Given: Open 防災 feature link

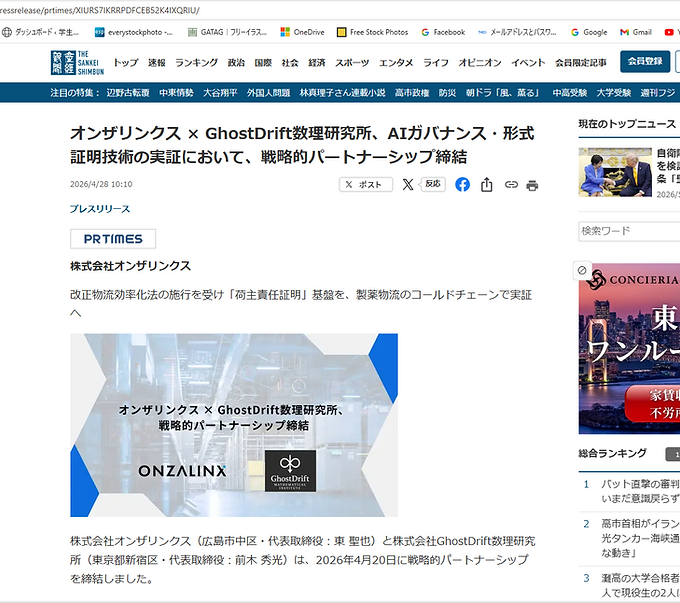Looking at the screenshot, I should point(447,93).
